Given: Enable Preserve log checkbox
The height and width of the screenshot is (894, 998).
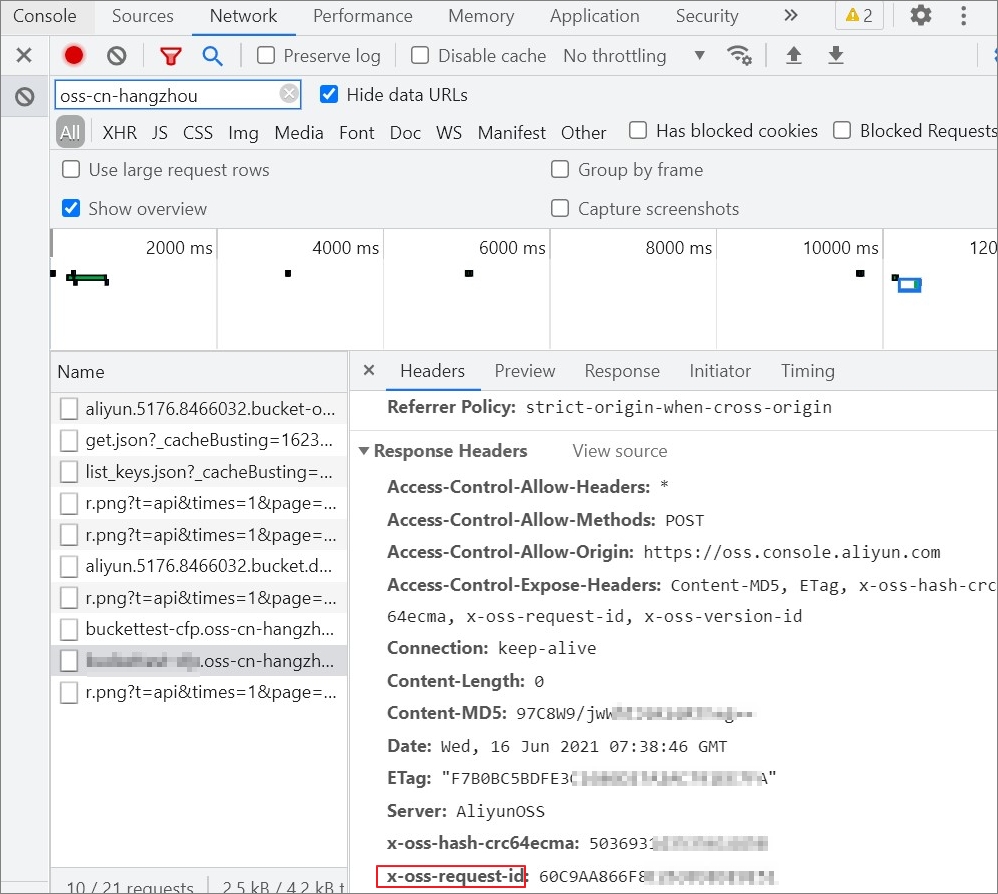Looking at the screenshot, I should point(265,55).
